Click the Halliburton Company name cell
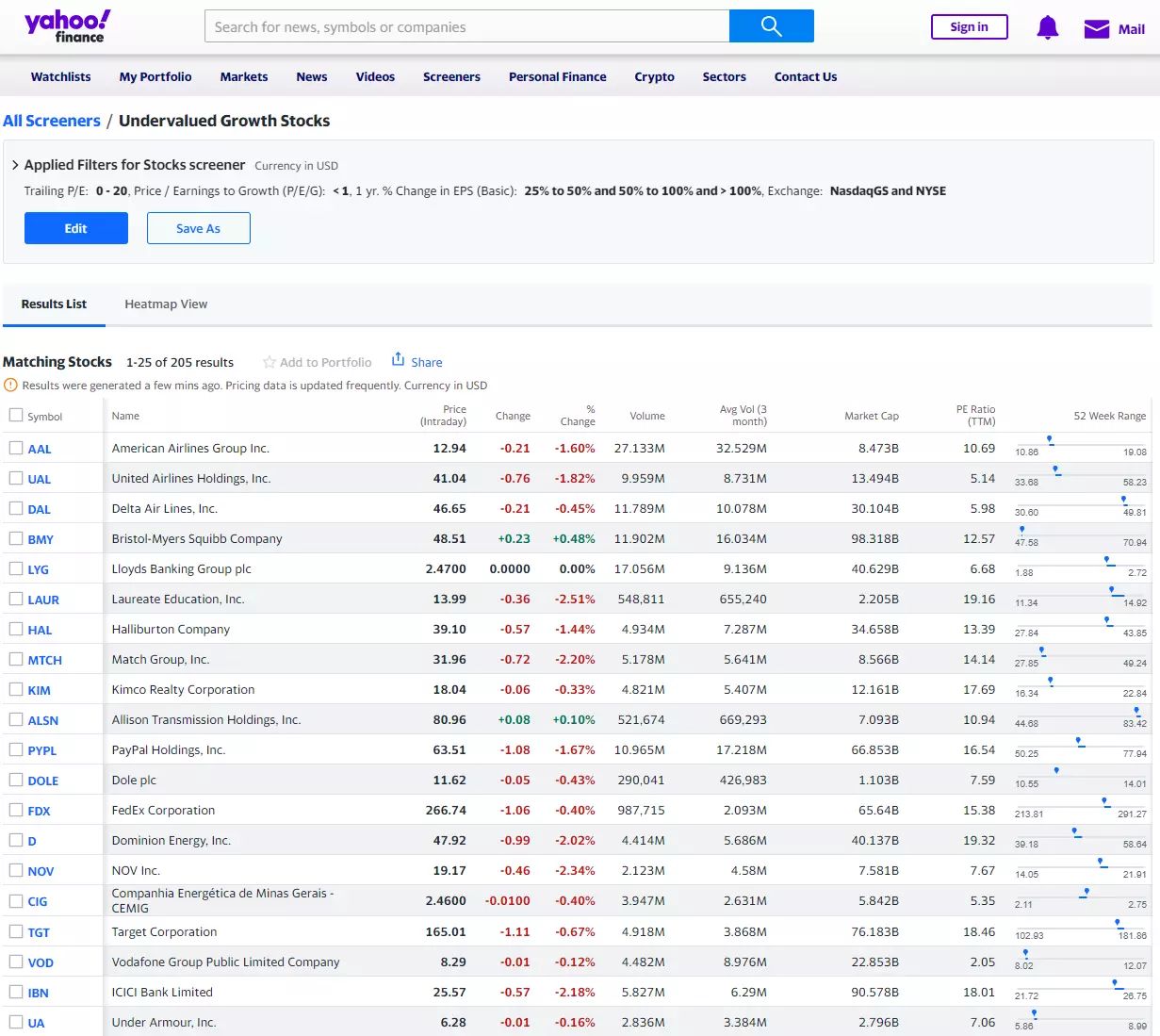 [x=171, y=629]
